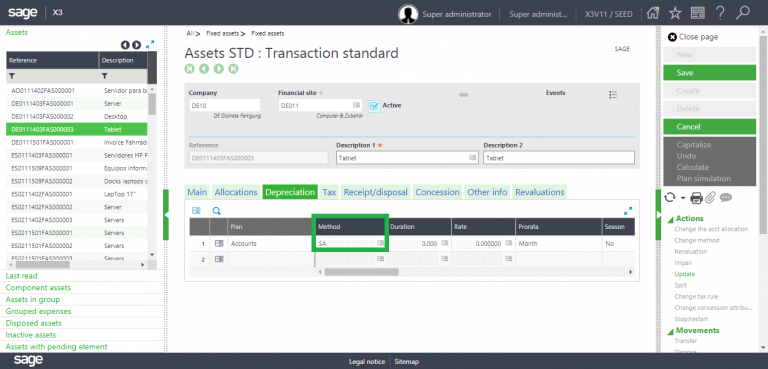Click the Cancel button
Image resolution: width=768 pixels, height=369 pixels.
click(710, 126)
